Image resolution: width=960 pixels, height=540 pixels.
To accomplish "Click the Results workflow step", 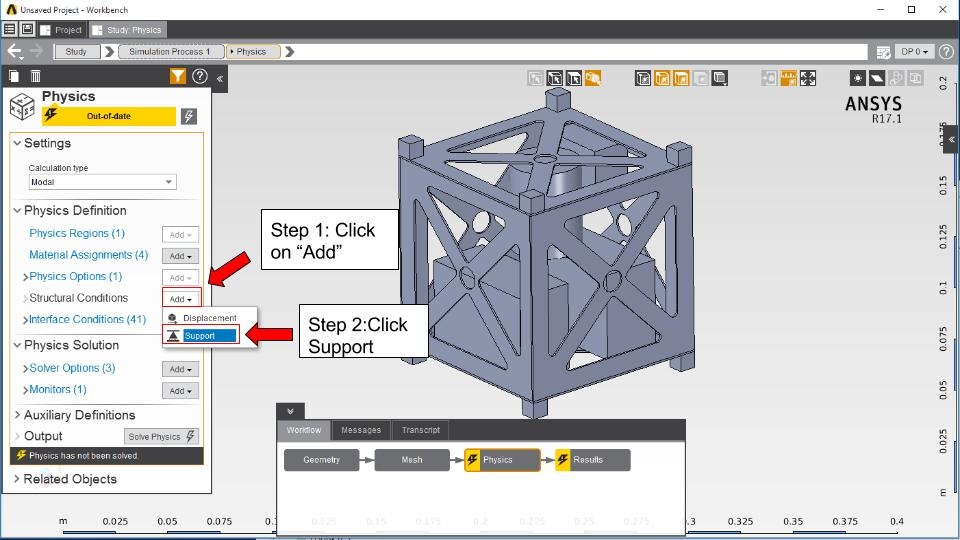I will coord(593,460).
